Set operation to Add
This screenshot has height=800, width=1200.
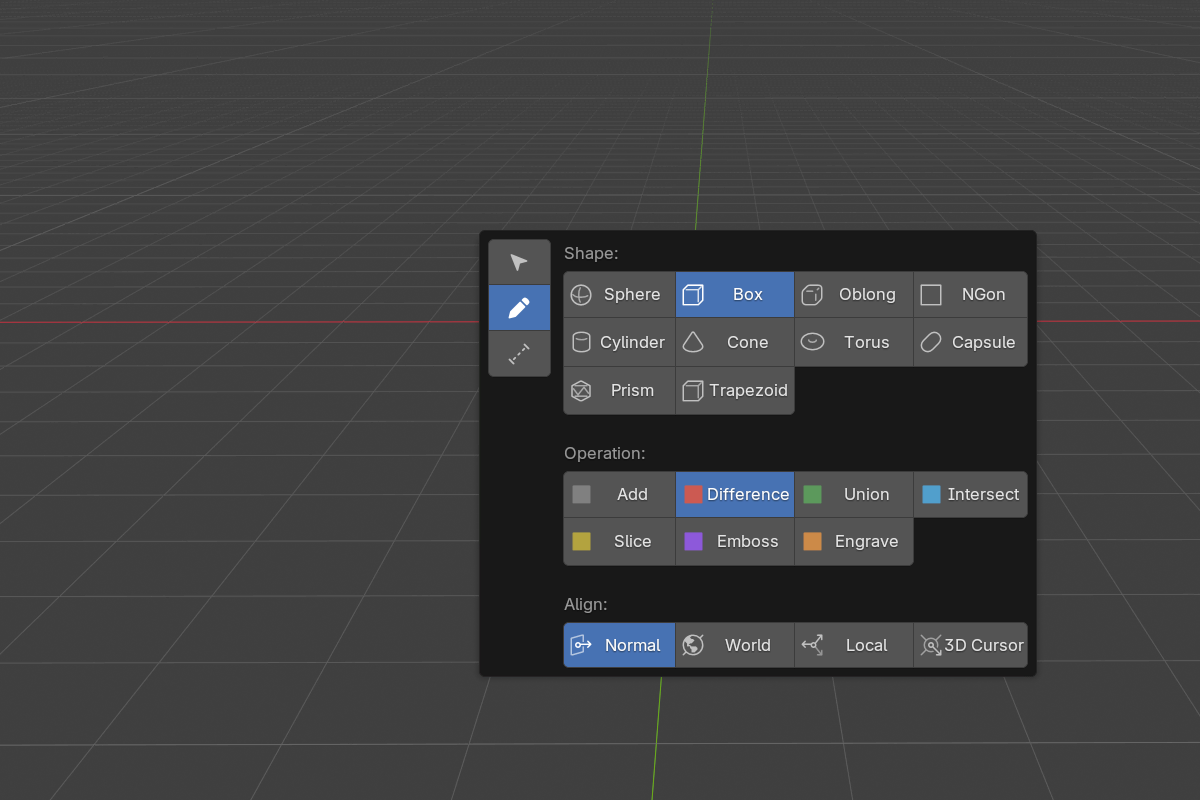[x=619, y=494]
